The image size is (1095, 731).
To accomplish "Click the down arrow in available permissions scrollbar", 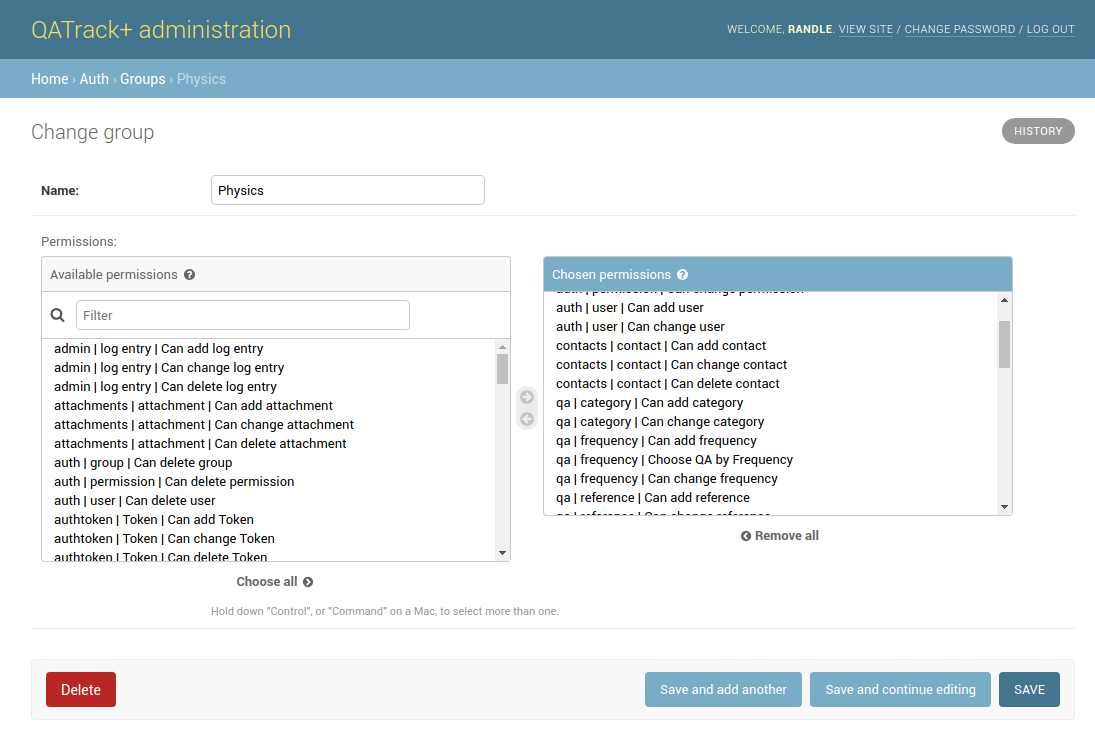I will point(502,553).
